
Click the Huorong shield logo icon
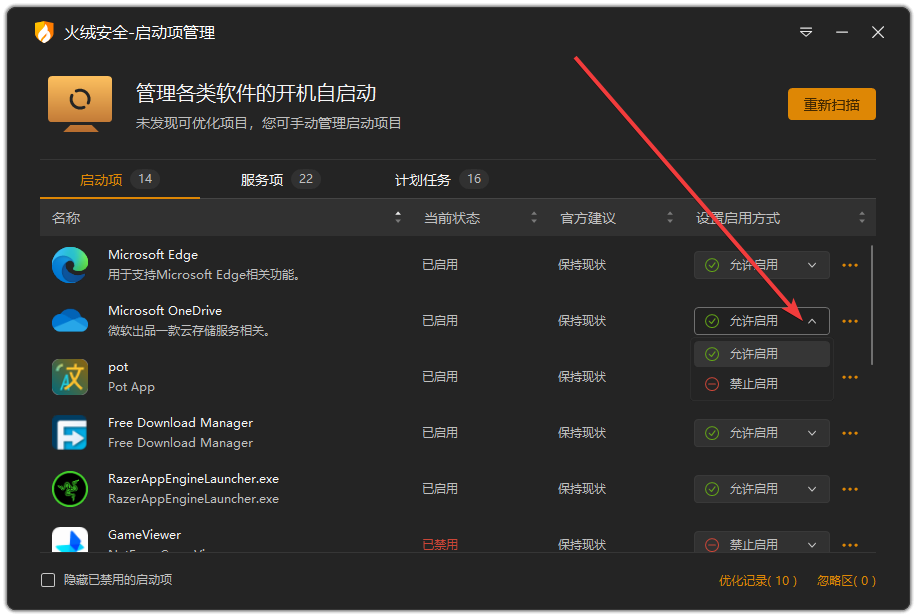pyautogui.click(x=44, y=32)
